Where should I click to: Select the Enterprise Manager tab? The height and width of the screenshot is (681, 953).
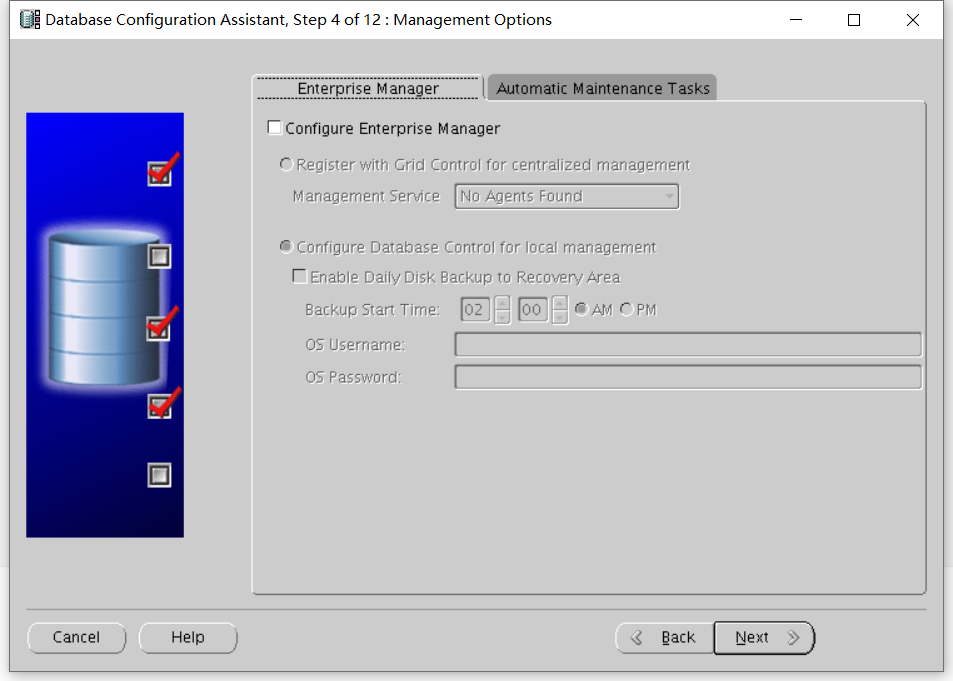coord(368,88)
